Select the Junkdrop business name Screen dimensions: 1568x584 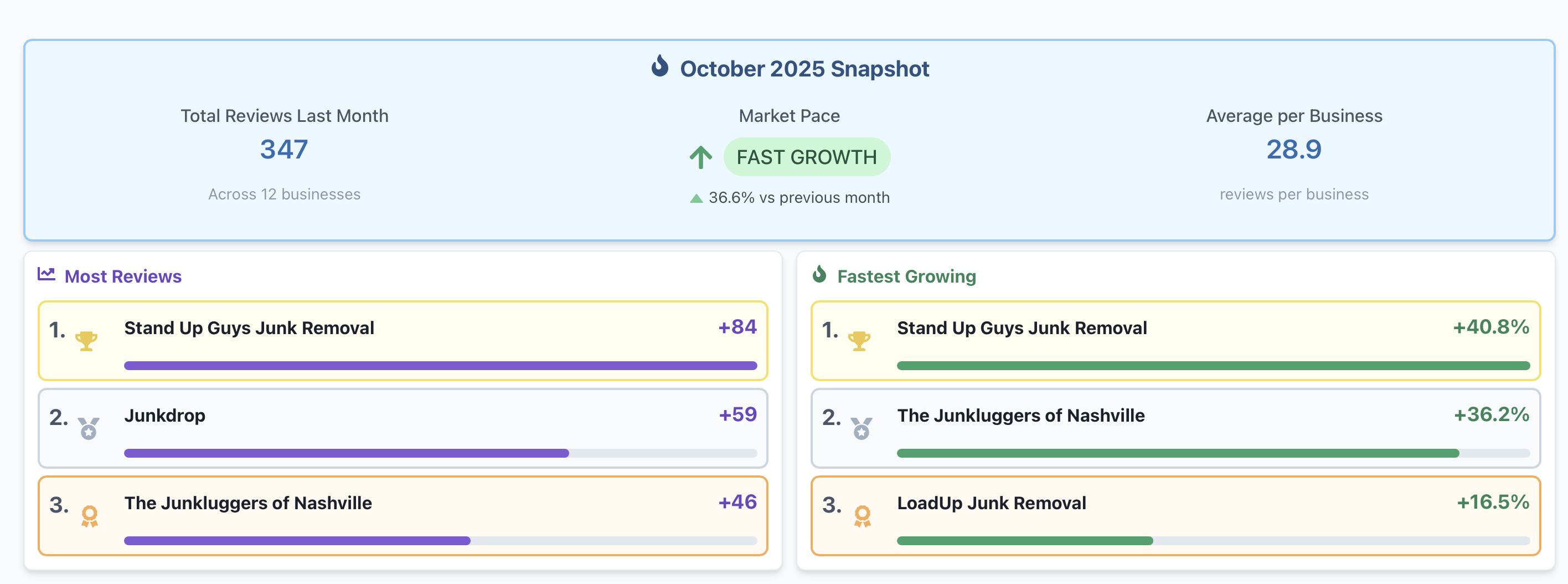click(164, 416)
